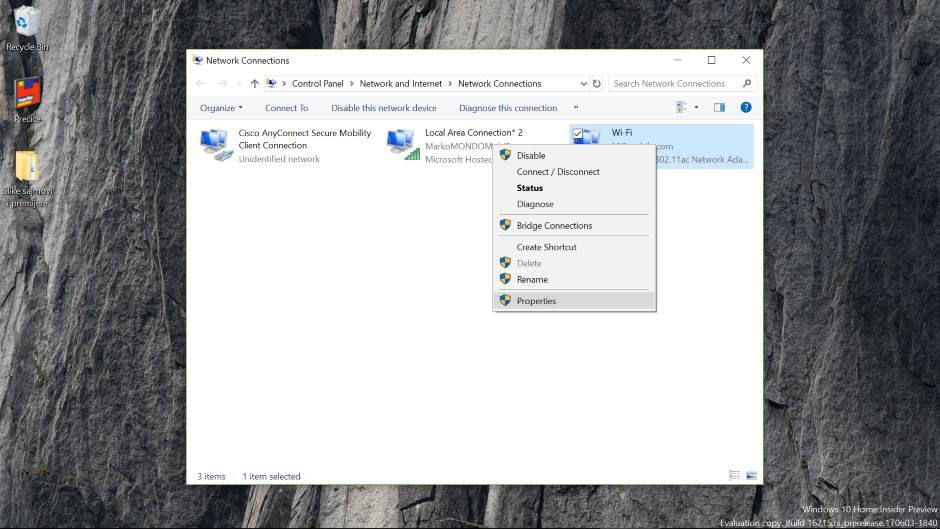Image resolution: width=940 pixels, height=529 pixels.
Task: Click the Up one level arrow
Action: coord(254,84)
